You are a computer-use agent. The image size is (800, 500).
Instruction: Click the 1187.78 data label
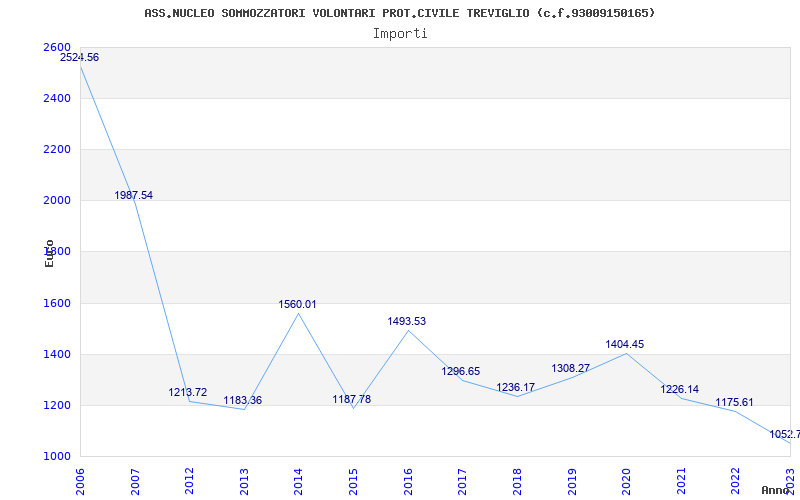coord(352,400)
